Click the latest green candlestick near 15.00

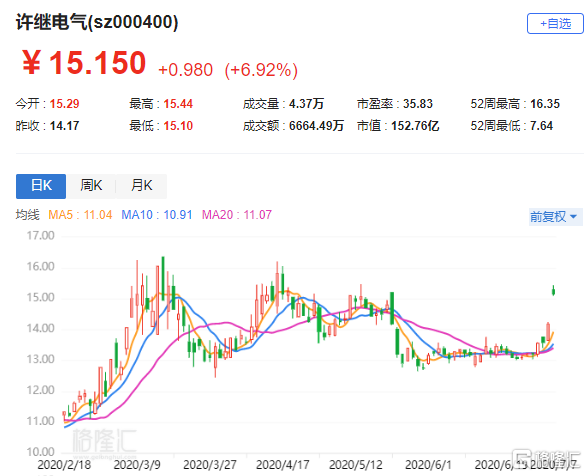tap(553, 291)
